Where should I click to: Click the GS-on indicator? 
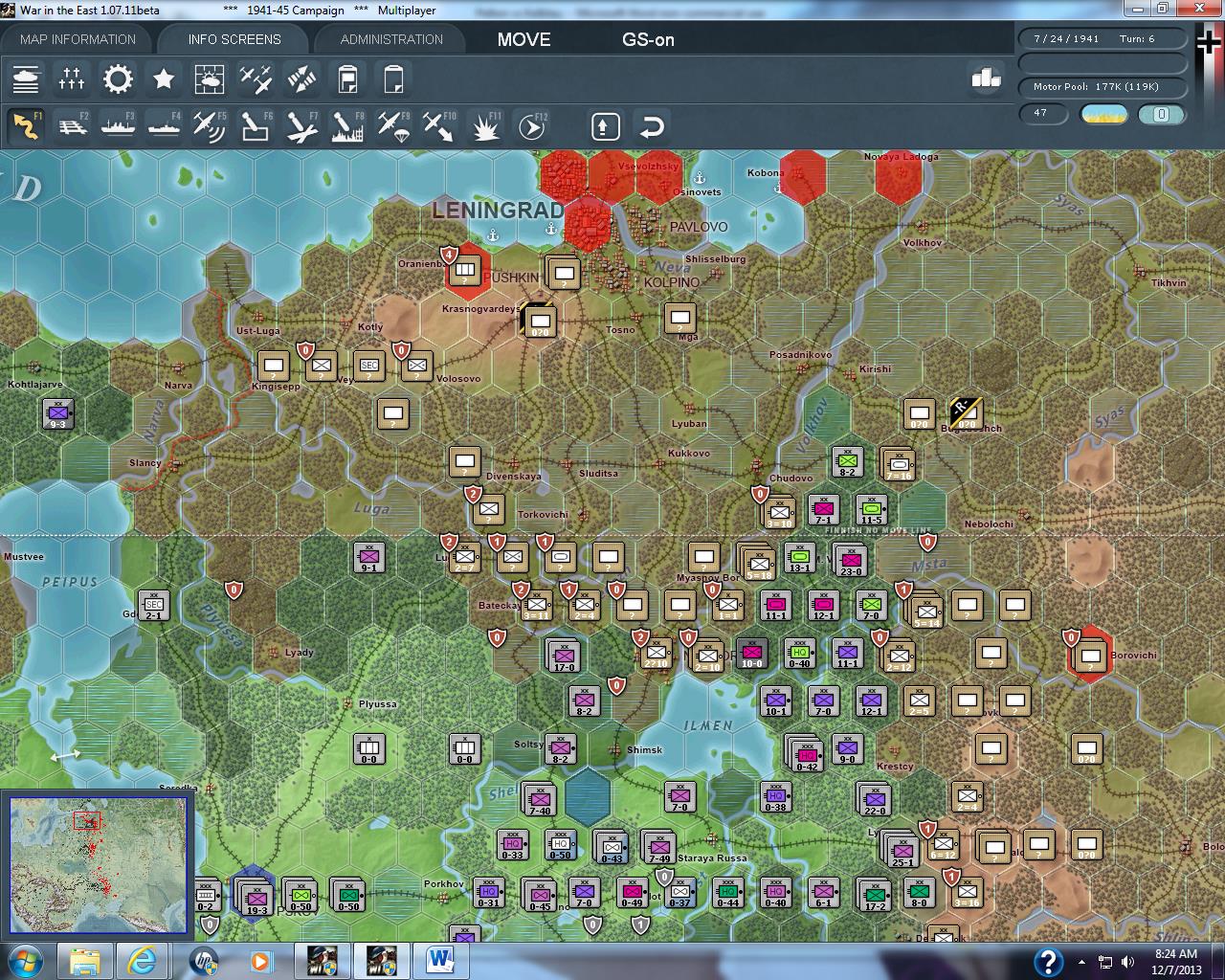[648, 39]
